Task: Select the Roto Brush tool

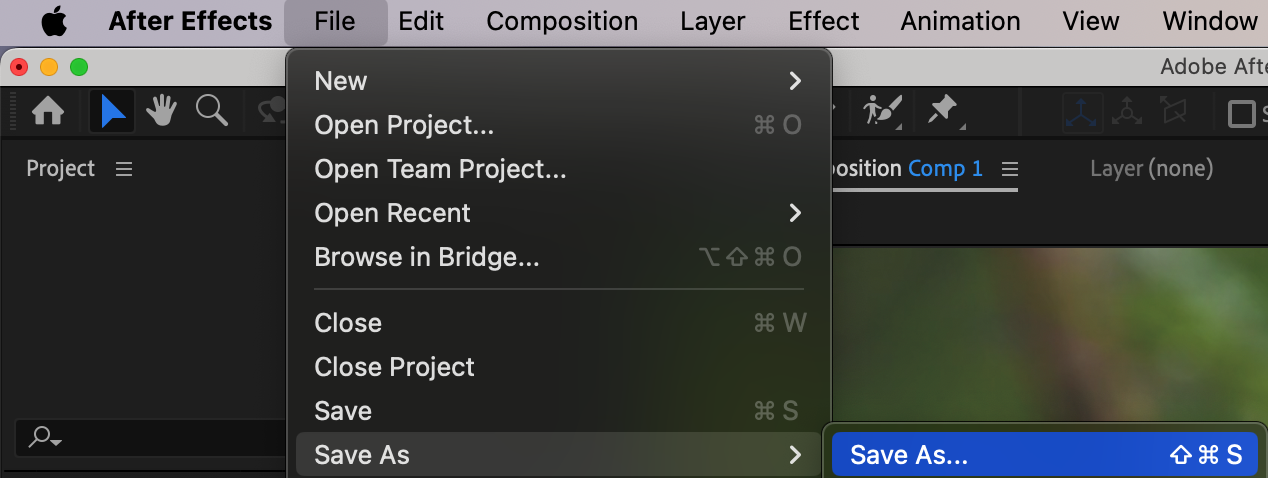Action: point(884,111)
